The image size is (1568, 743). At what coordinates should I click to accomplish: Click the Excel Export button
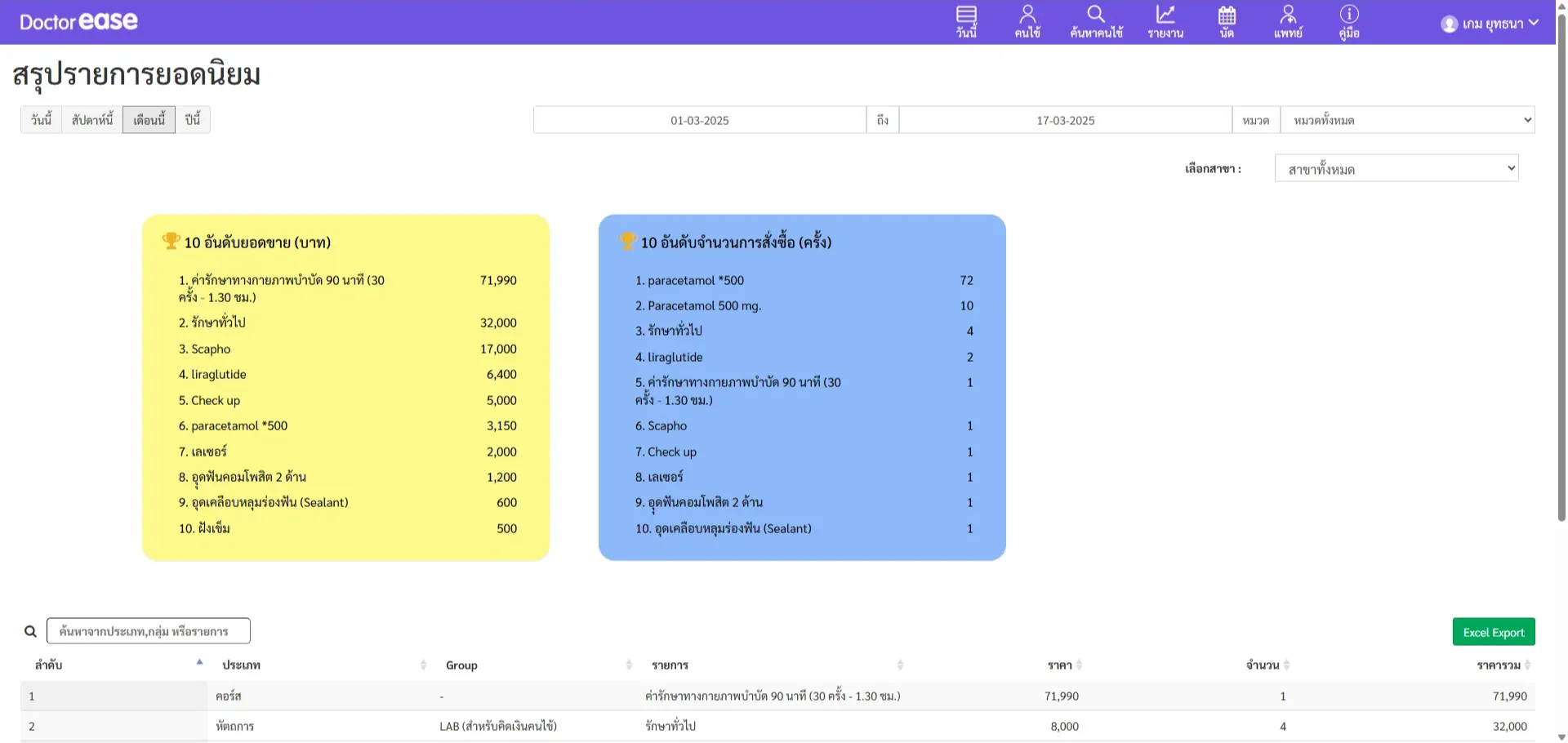coord(1493,632)
